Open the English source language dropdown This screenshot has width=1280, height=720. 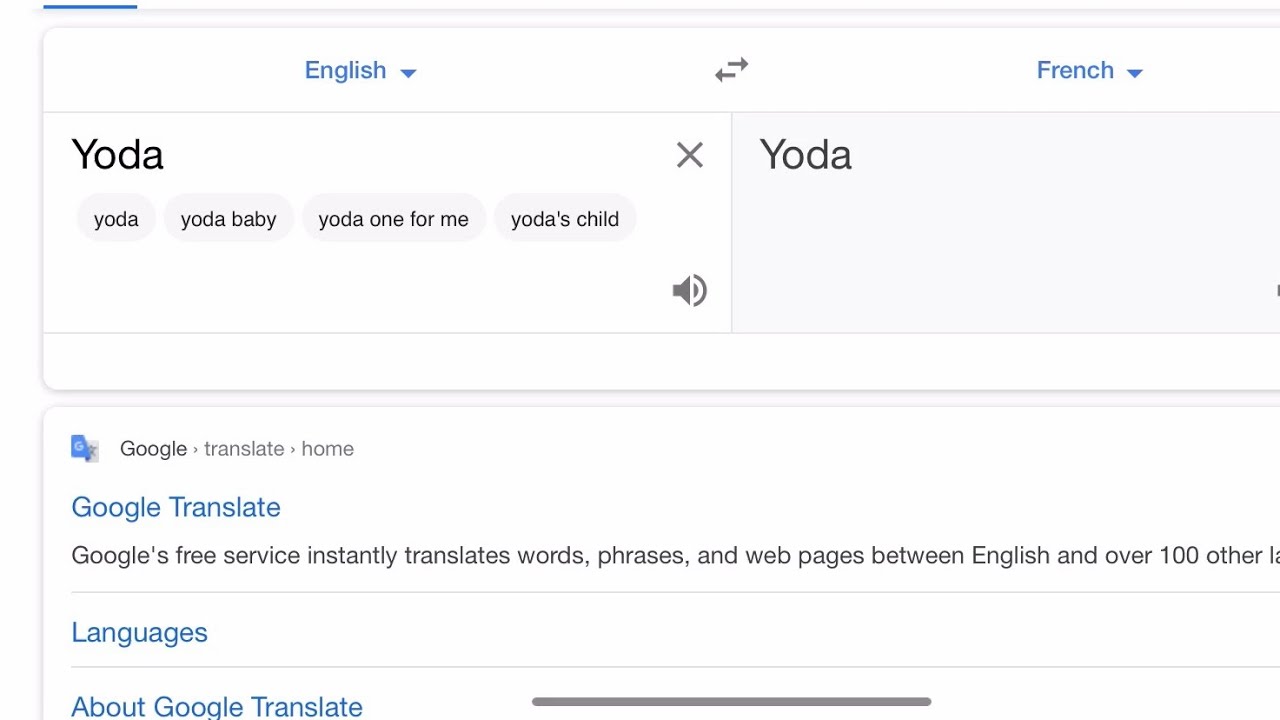point(346,70)
